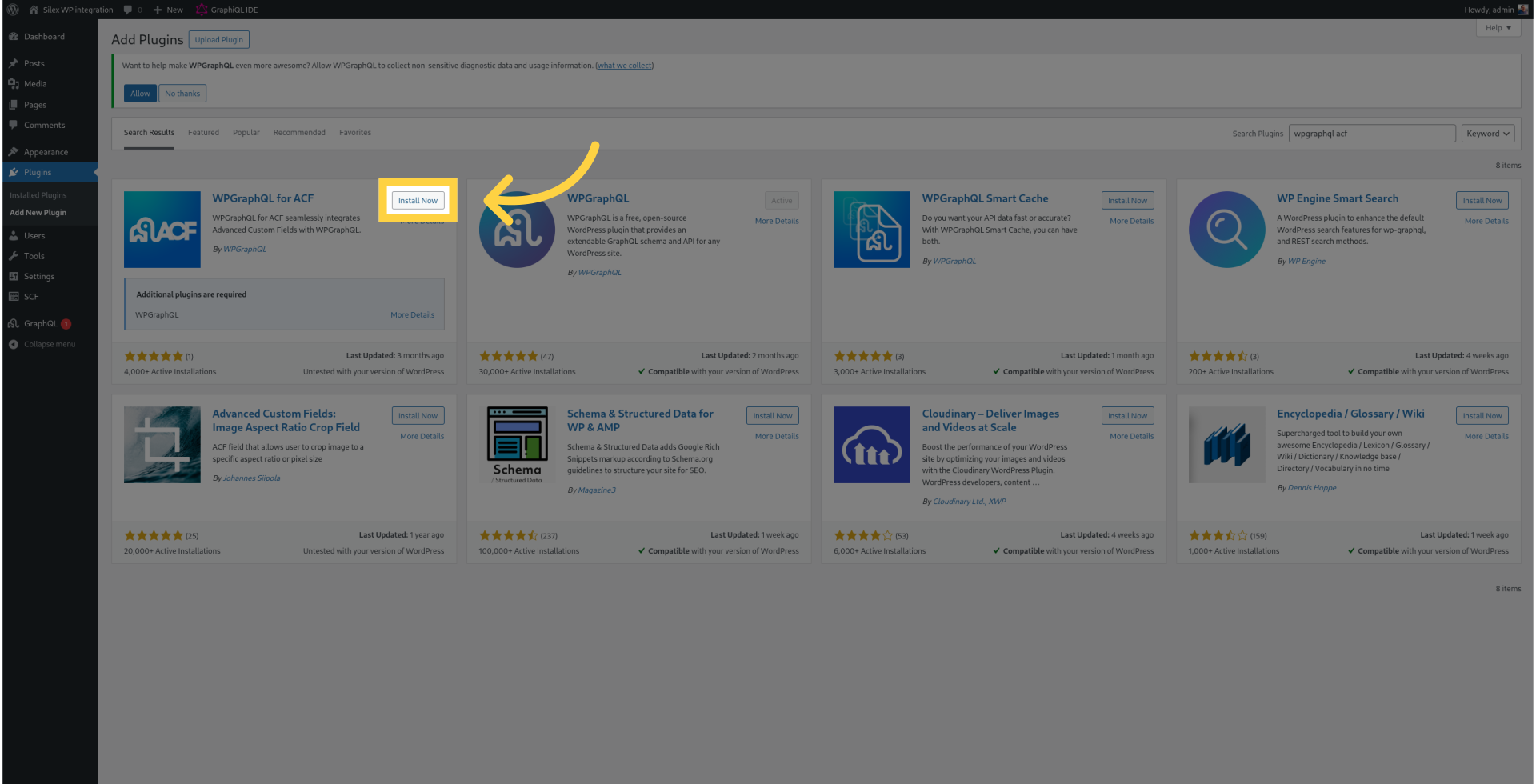Viewport: 1536px width, 784px height.
Task: Click No thanks on notice
Action: (182, 94)
